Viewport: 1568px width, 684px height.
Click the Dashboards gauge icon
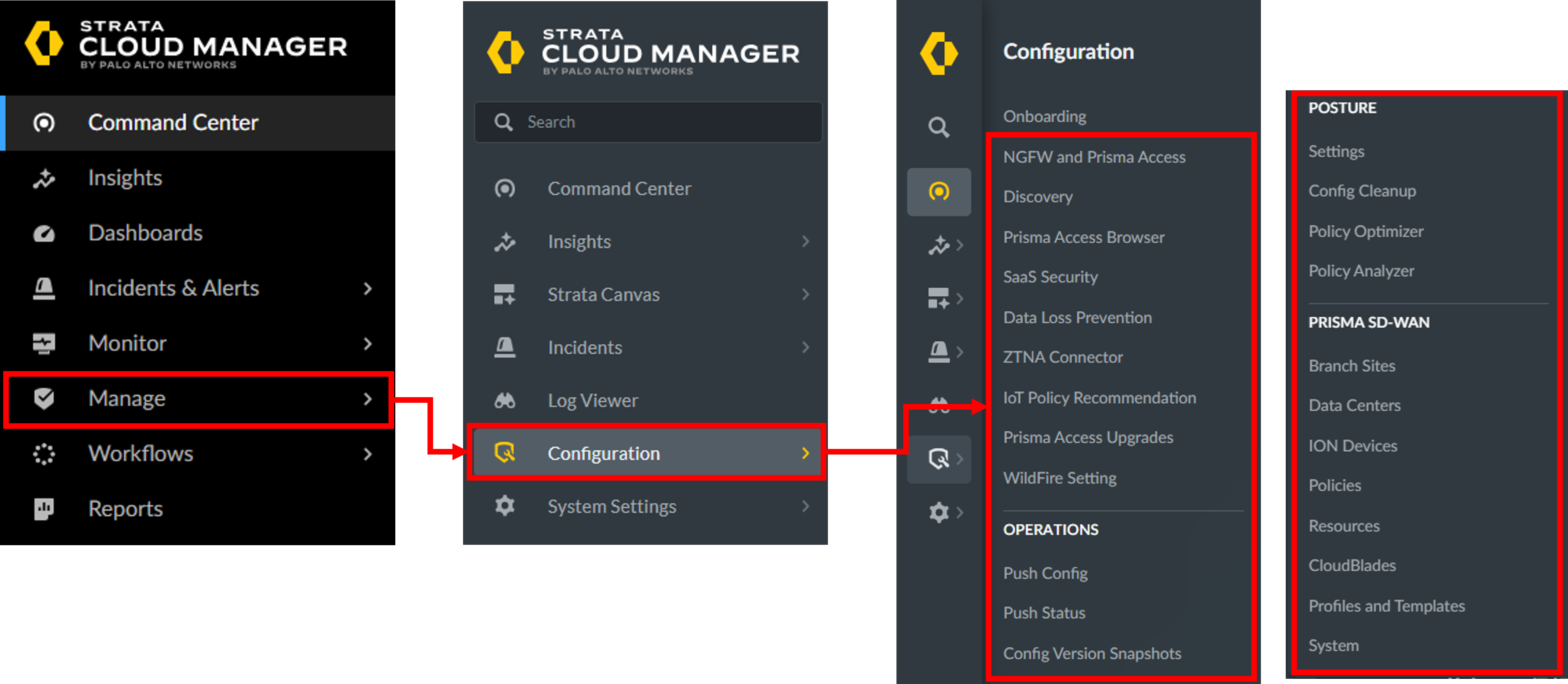coord(44,233)
